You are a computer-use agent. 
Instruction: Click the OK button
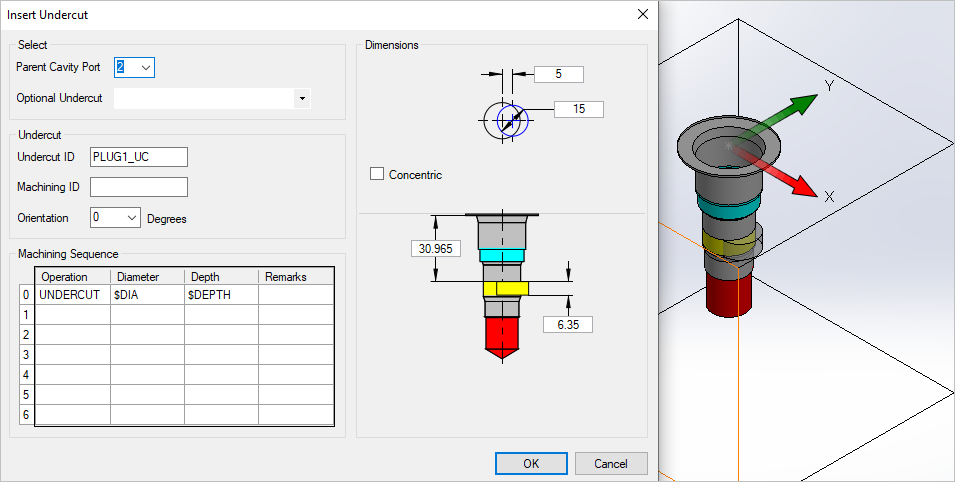531,464
